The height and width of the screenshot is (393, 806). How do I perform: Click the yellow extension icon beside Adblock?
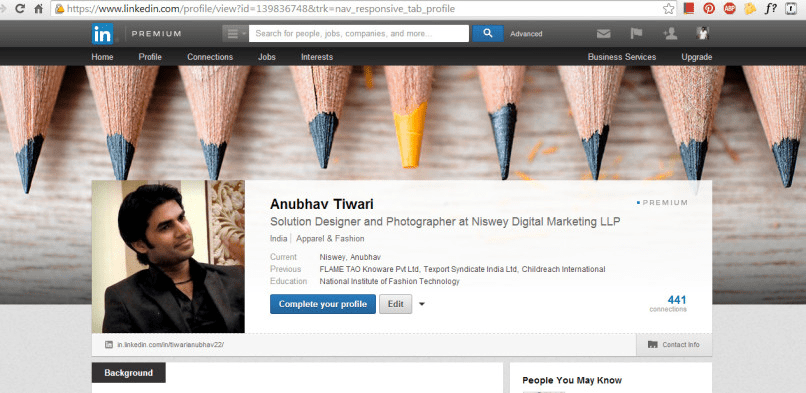[750, 8]
